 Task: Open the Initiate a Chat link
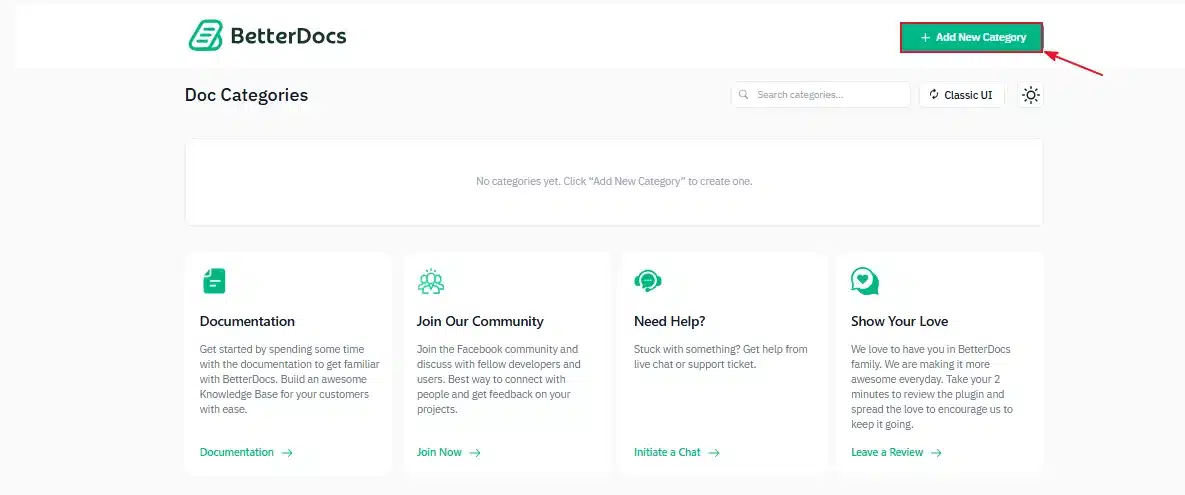[x=667, y=452]
